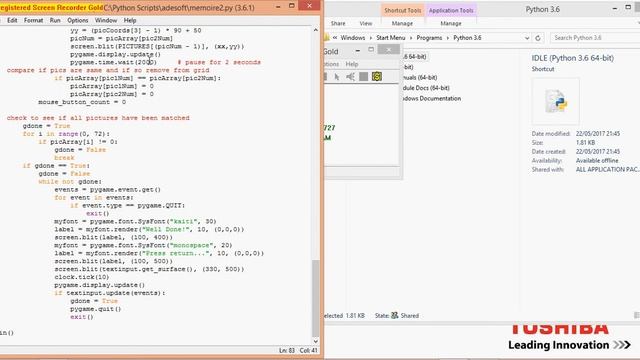This screenshot has height=360, width=640.
Task: Click the 'Ln: 83' status indicator
Action: click(287, 350)
